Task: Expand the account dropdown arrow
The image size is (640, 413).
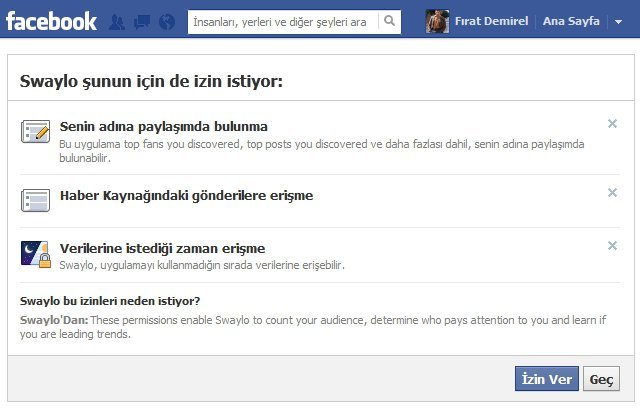Action: click(x=618, y=22)
